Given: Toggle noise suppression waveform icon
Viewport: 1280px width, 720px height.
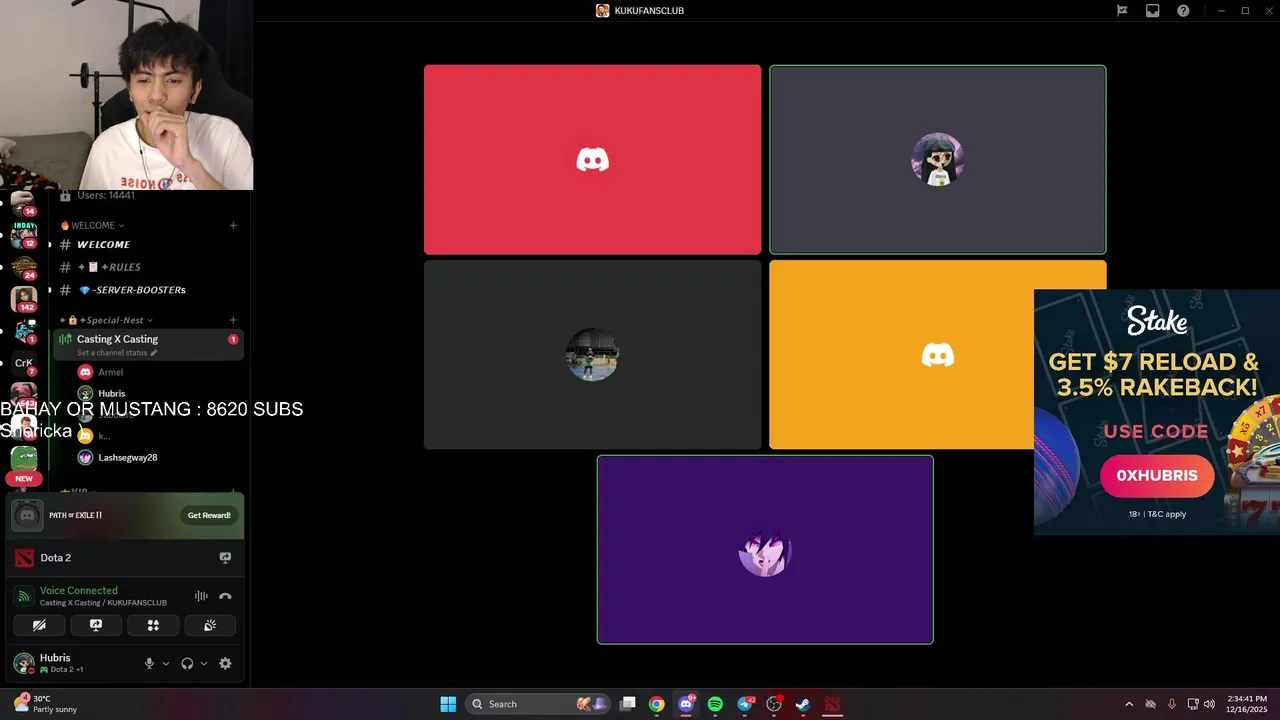Looking at the screenshot, I should pos(201,596).
